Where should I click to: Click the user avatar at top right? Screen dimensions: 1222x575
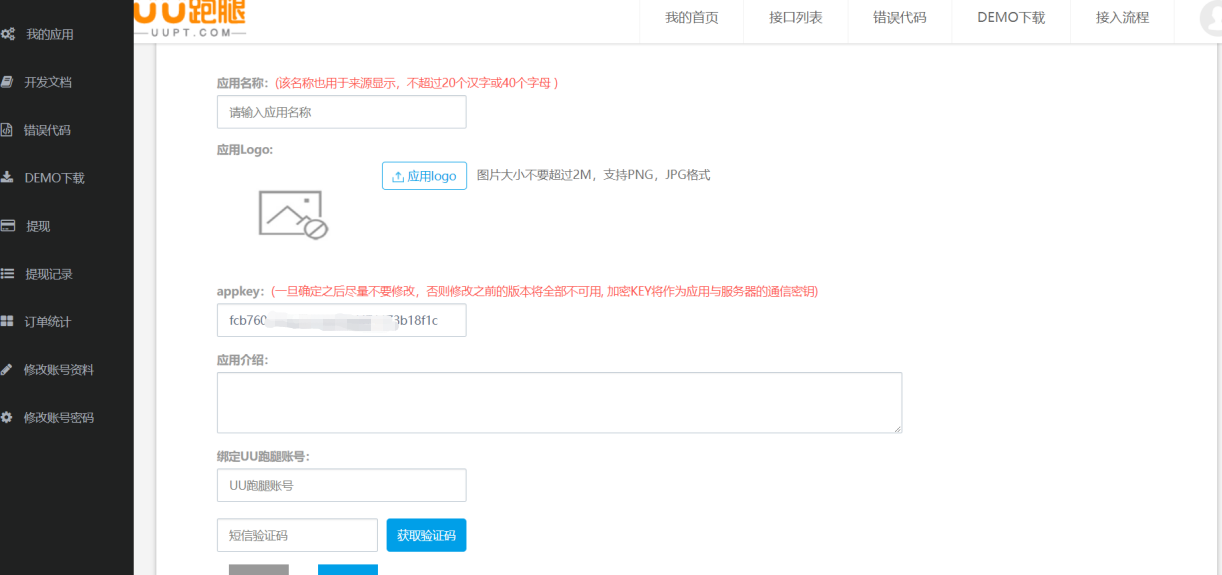click(1211, 19)
